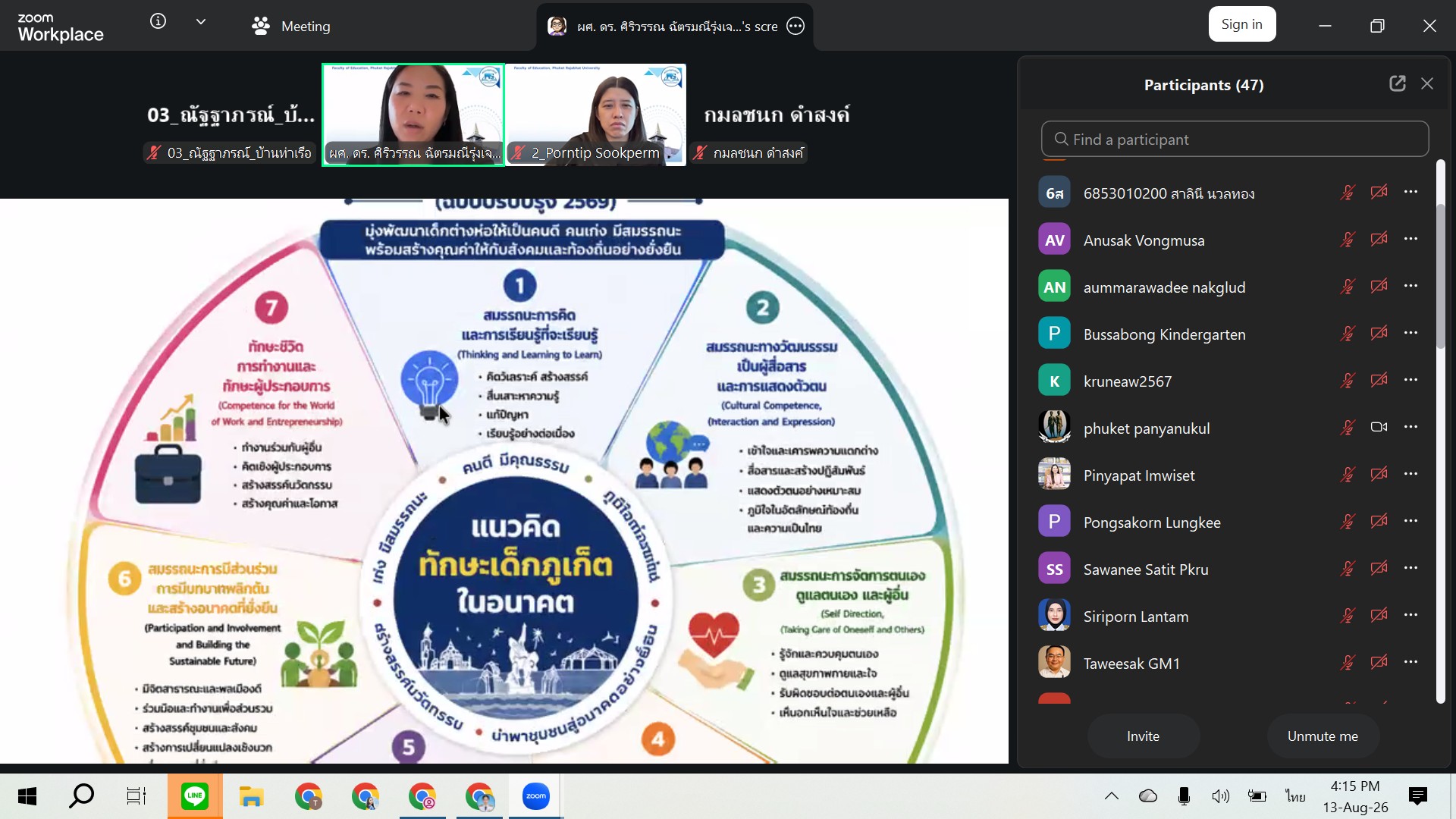Open more options for Taweesak GM1
The height and width of the screenshot is (819, 1456).
click(1410, 662)
